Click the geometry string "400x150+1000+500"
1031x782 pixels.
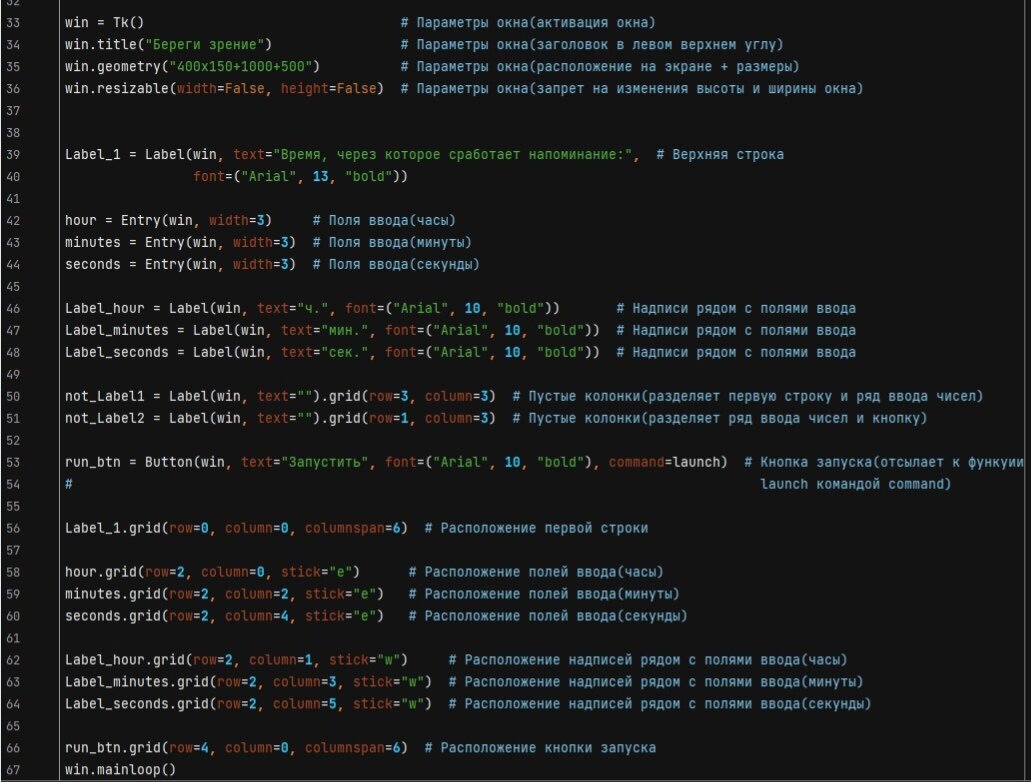(x=240, y=66)
